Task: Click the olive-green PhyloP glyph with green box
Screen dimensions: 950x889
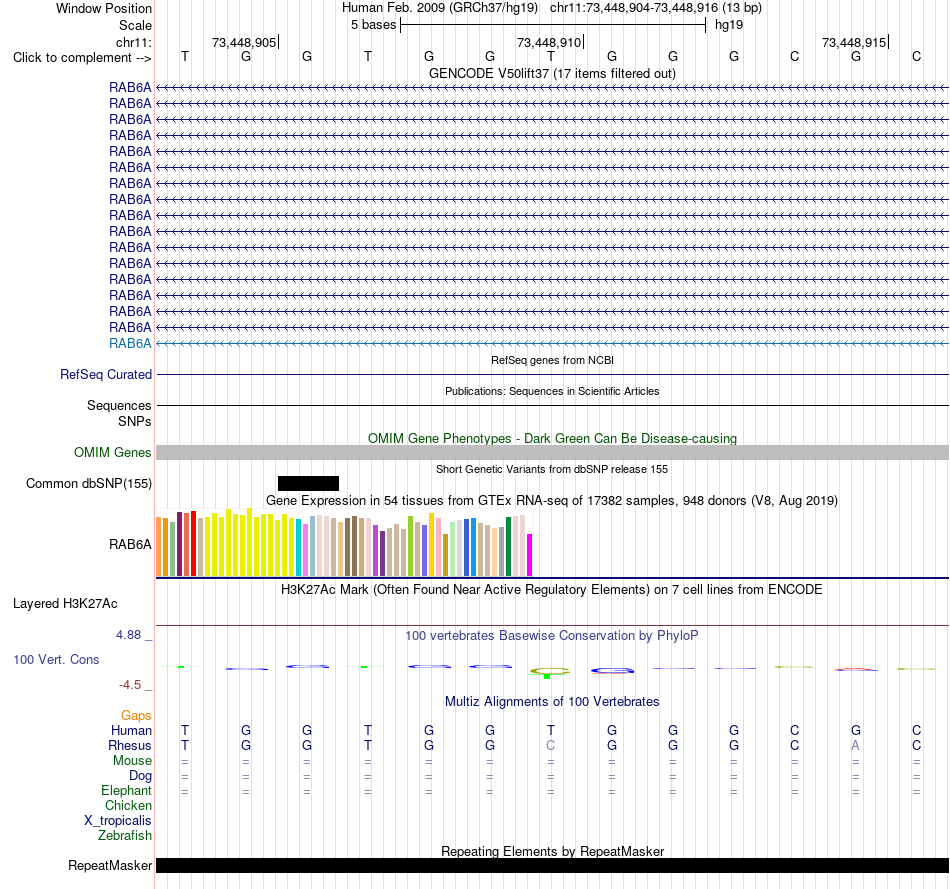Action: 550,672
